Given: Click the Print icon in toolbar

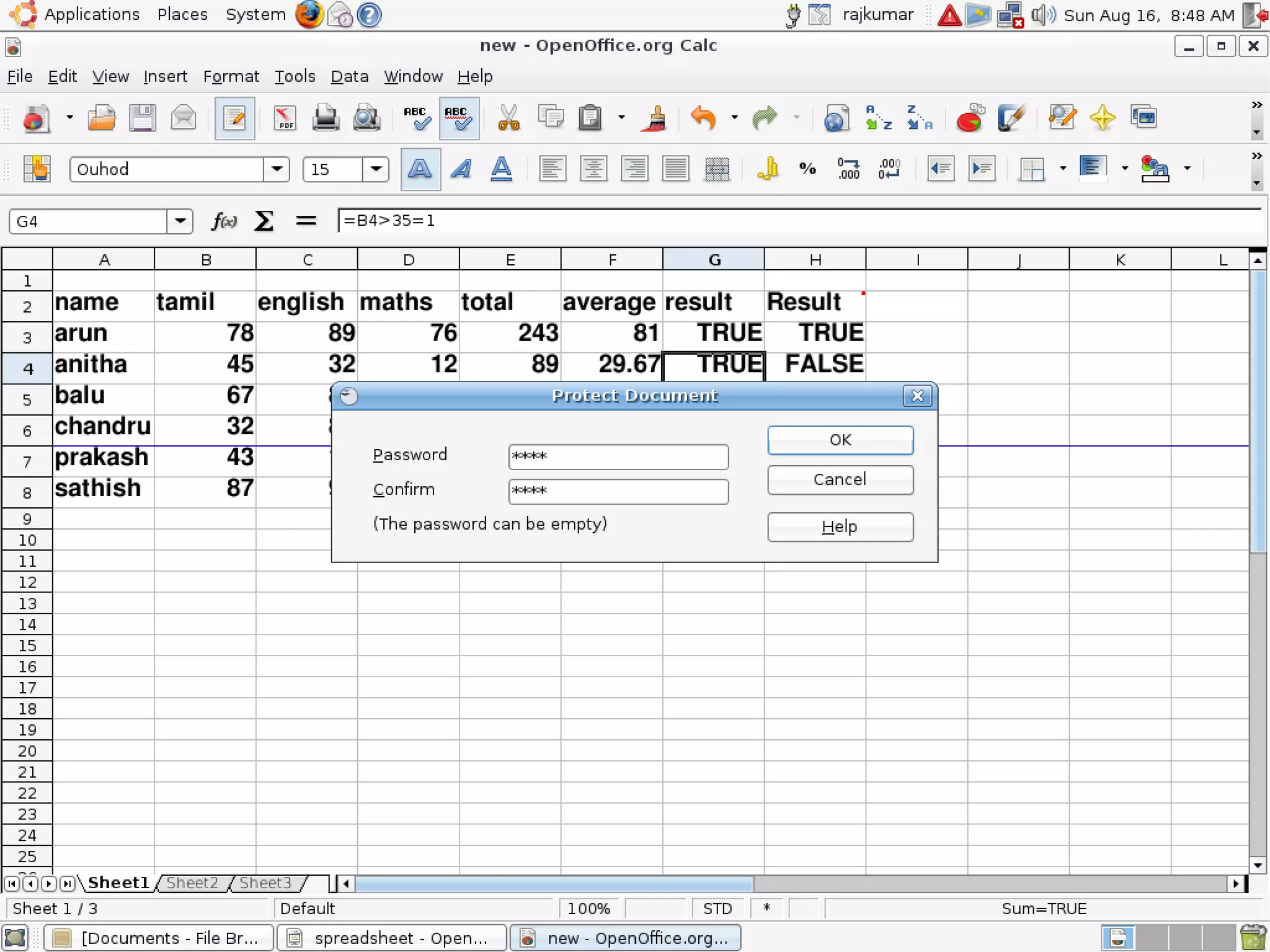Looking at the screenshot, I should pyautogui.click(x=325, y=118).
